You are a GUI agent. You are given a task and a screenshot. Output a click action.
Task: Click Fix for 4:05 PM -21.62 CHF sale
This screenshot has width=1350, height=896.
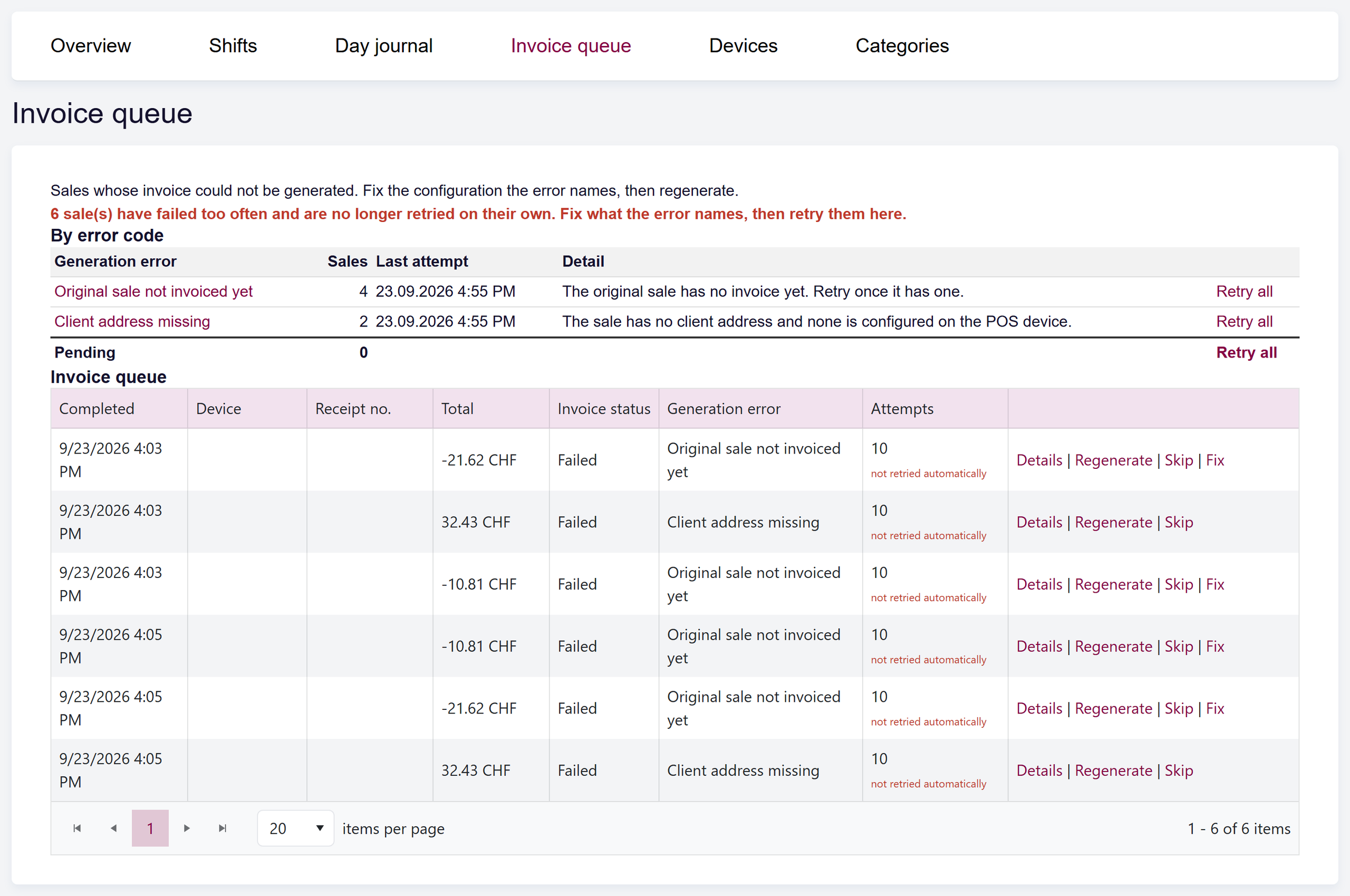click(x=1215, y=709)
